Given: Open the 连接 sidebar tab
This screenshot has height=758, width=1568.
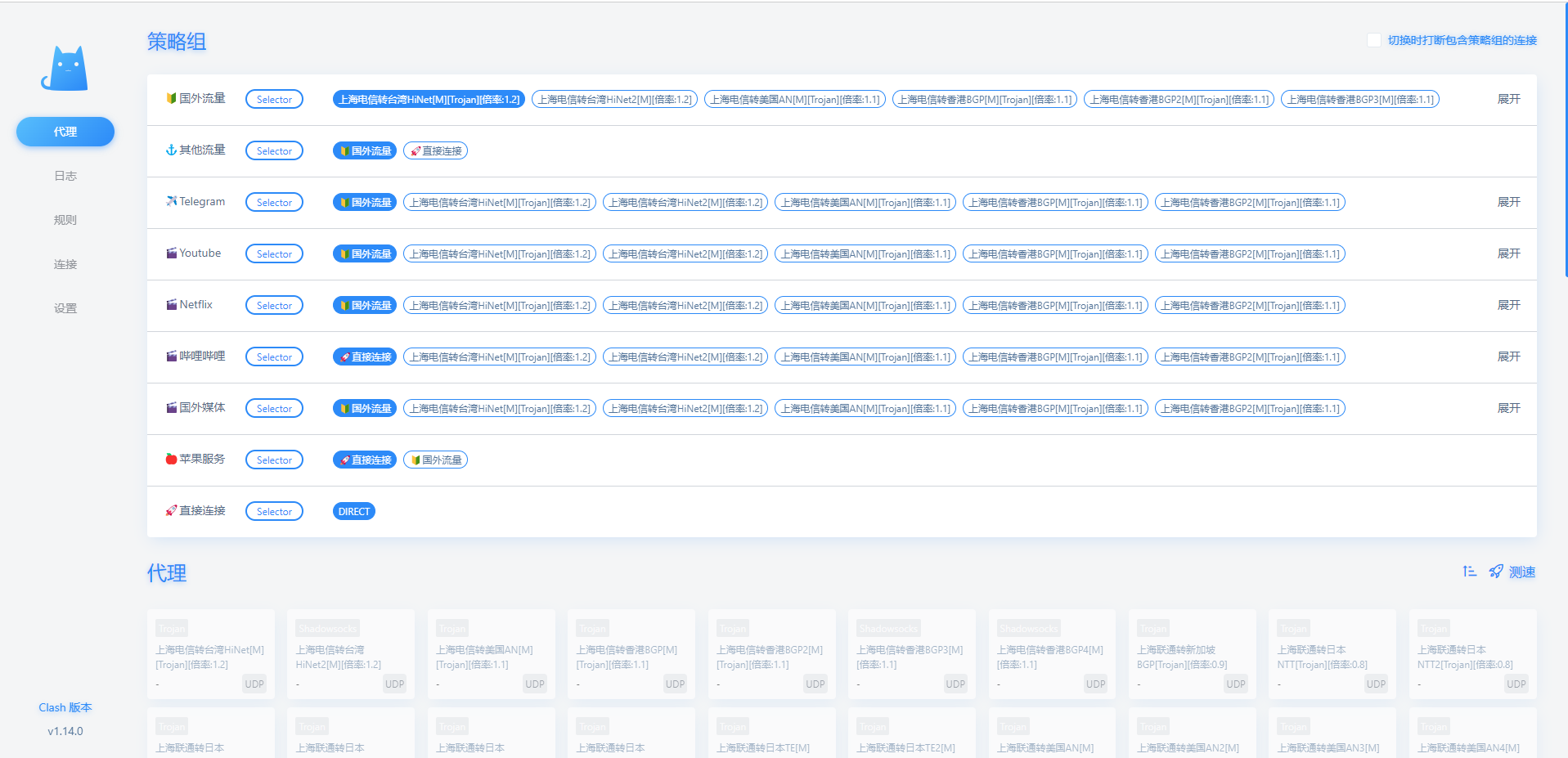Looking at the screenshot, I should coord(65,264).
